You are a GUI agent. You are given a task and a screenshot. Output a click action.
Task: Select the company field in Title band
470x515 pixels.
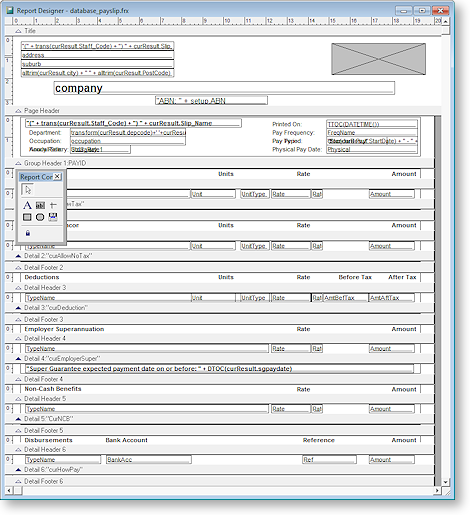tap(224, 88)
